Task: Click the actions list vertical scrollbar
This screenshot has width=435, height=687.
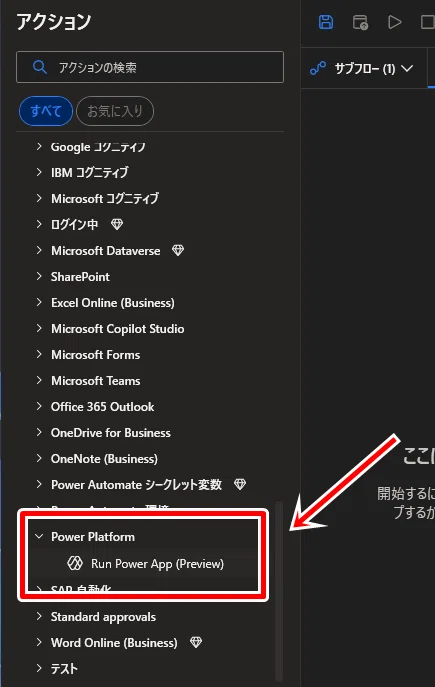Action: tap(279, 589)
